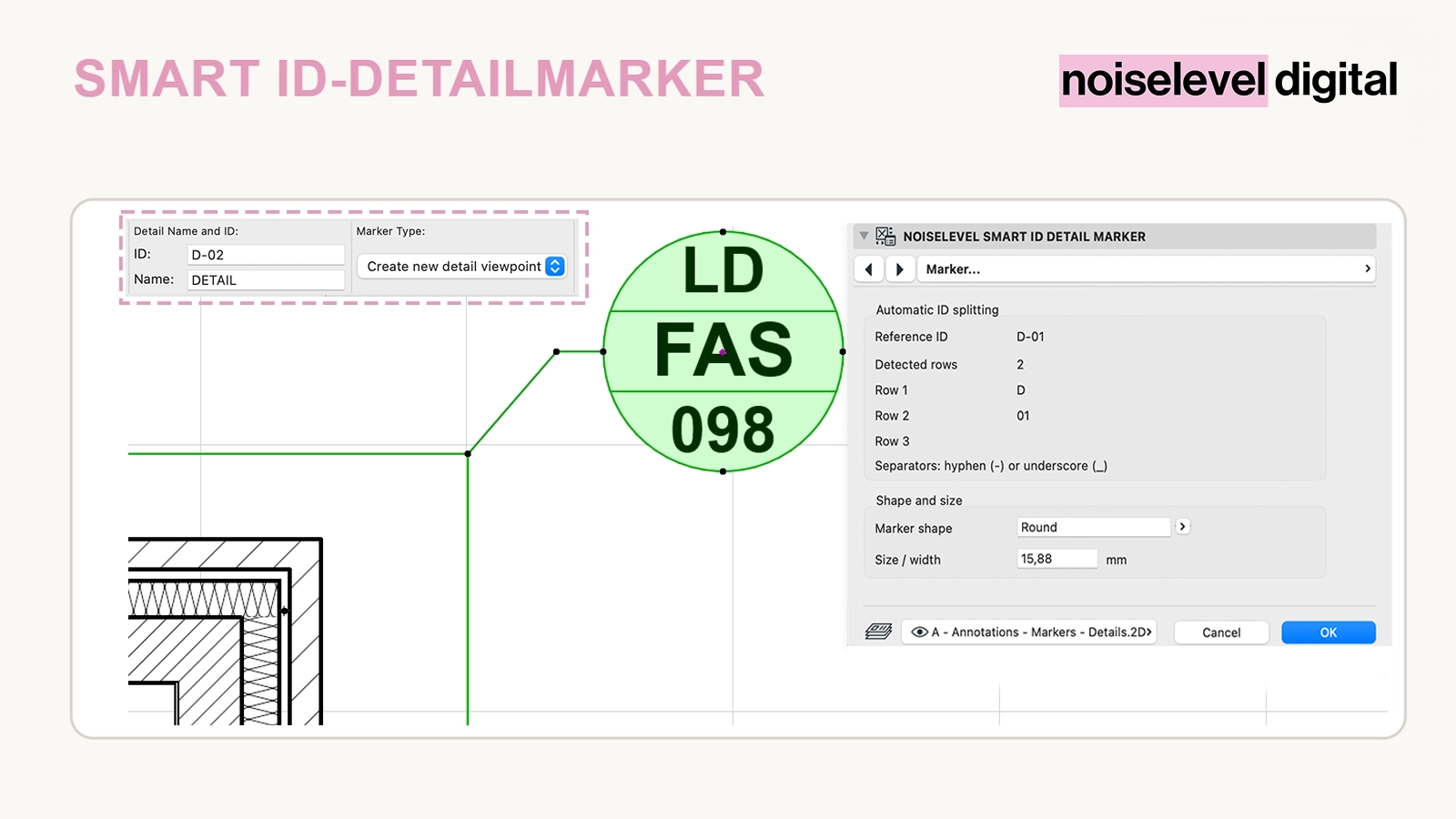Image resolution: width=1456 pixels, height=819 pixels.
Task: Open the Marker... page selector
Action: pyautogui.click(x=1147, y=269)
